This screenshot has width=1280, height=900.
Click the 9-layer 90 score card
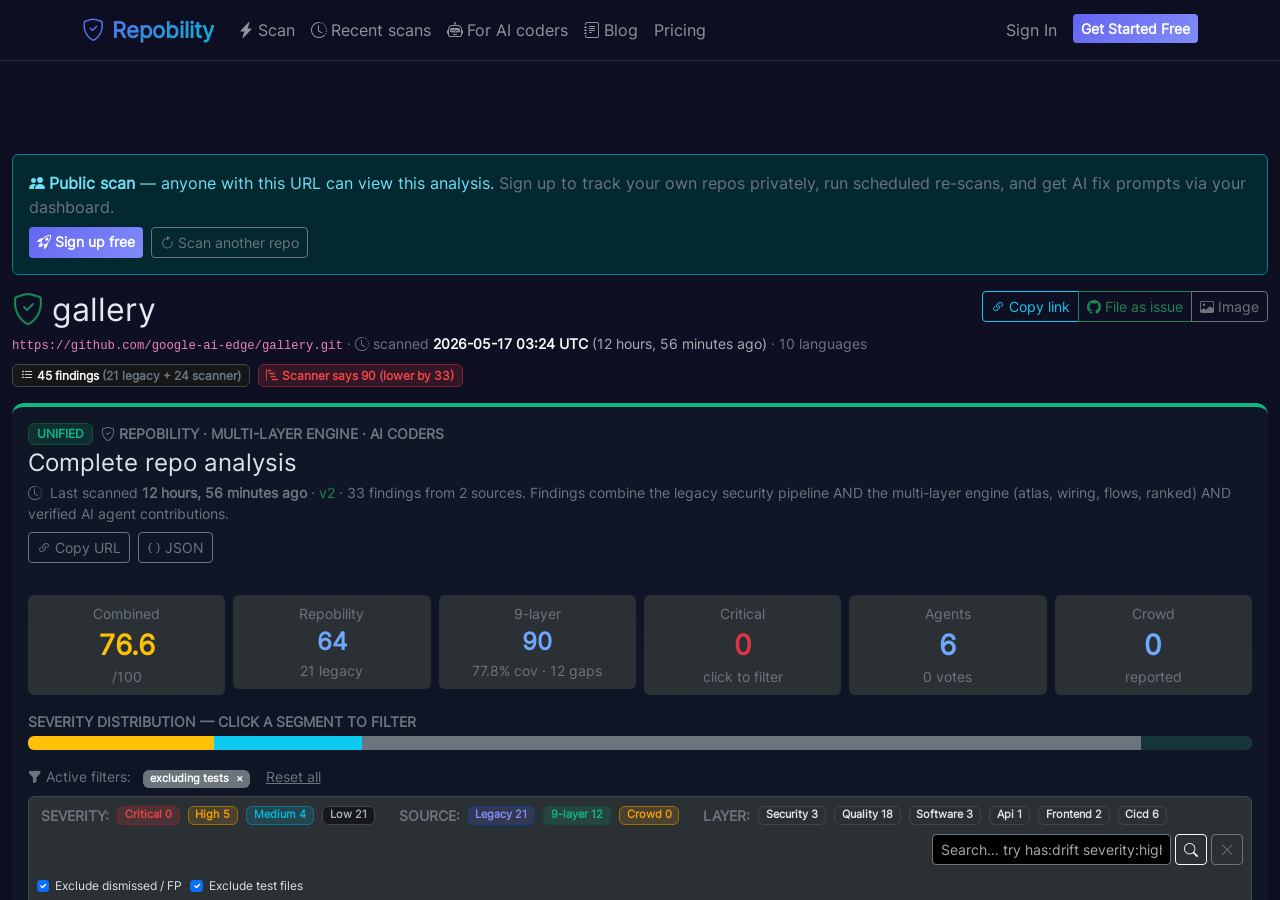[x=537, y=642]
